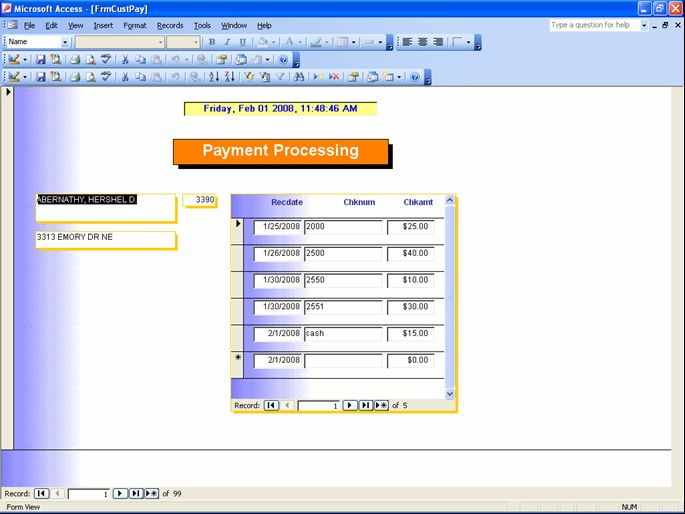Open New Object dropdown arrow in bottom toolbar row
This screenshot has height=514, width=685.
[x=399, y=77]
